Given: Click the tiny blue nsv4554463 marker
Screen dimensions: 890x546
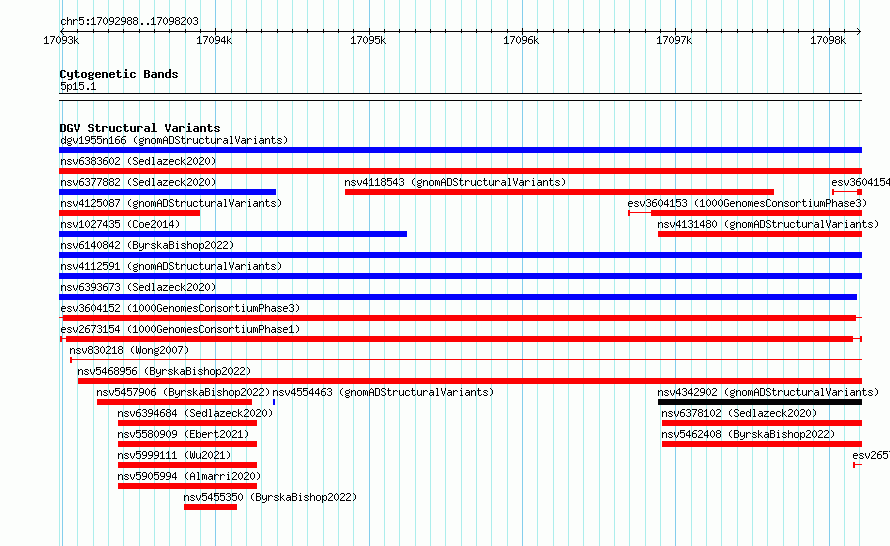Looking at the screenshot, I should tap(274, 402).
